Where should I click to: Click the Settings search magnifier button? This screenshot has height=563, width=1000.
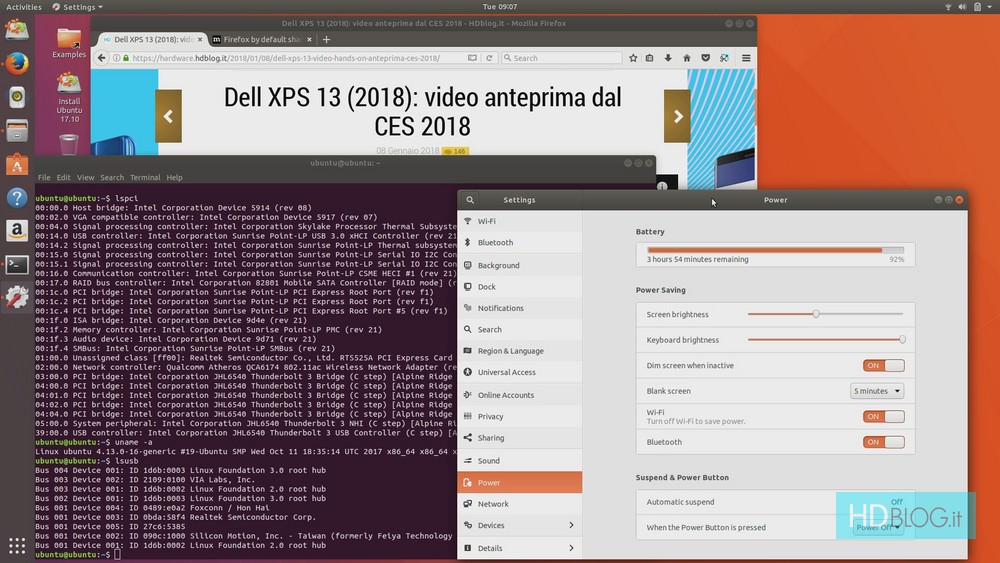tap(470, 200)
